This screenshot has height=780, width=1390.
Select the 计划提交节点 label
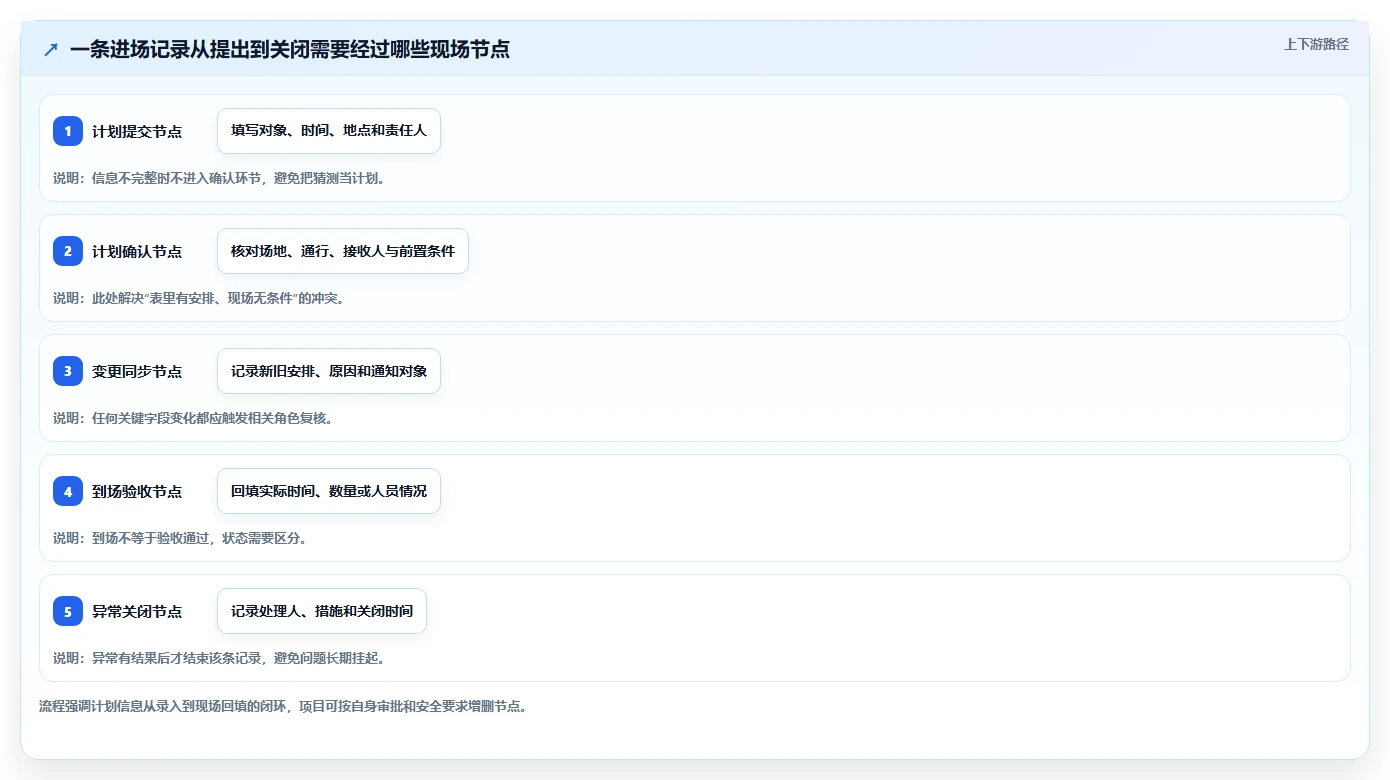point(137,131)
